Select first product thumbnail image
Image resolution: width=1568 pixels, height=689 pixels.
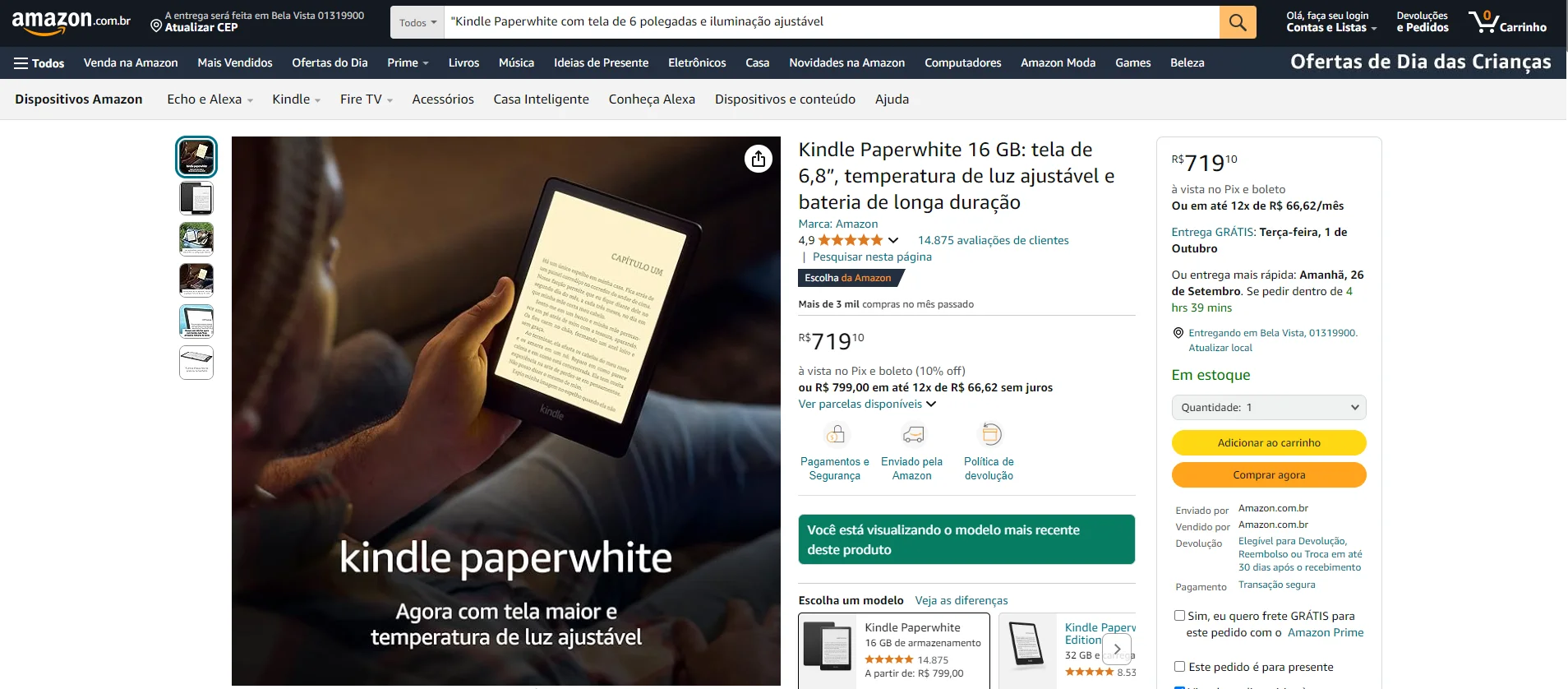coord(196,157)
